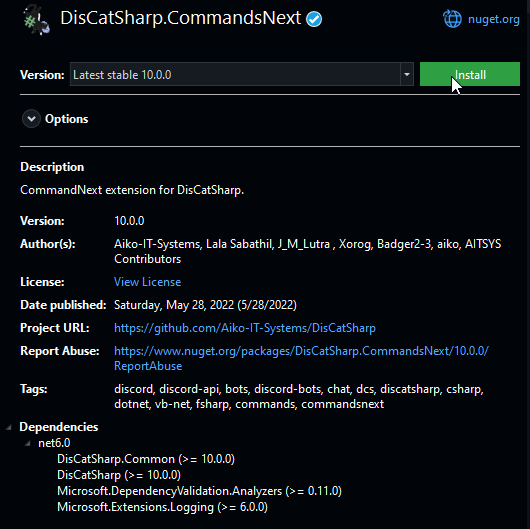This screenshot has height=529, width=530.
Task: Click the nuget.org globe icon
Action: [452, 19]
